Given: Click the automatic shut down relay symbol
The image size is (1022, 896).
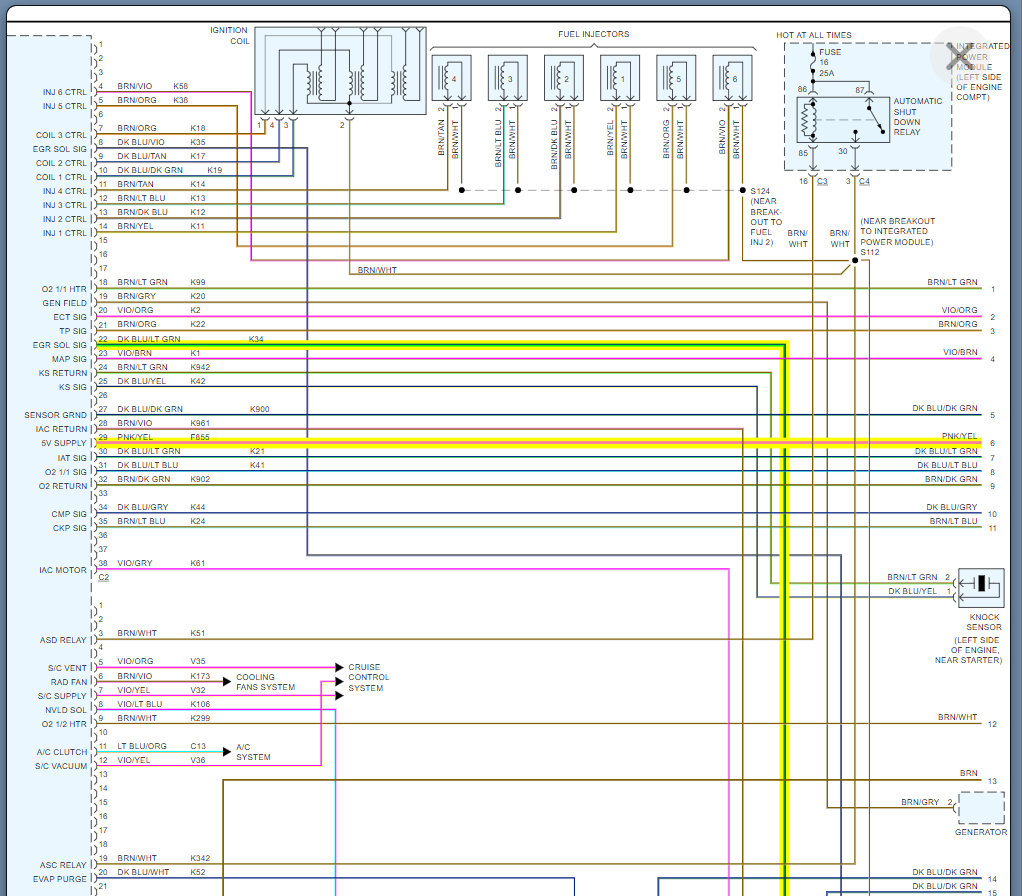Looking at the screenshot, I should click(x=843, y=120).
